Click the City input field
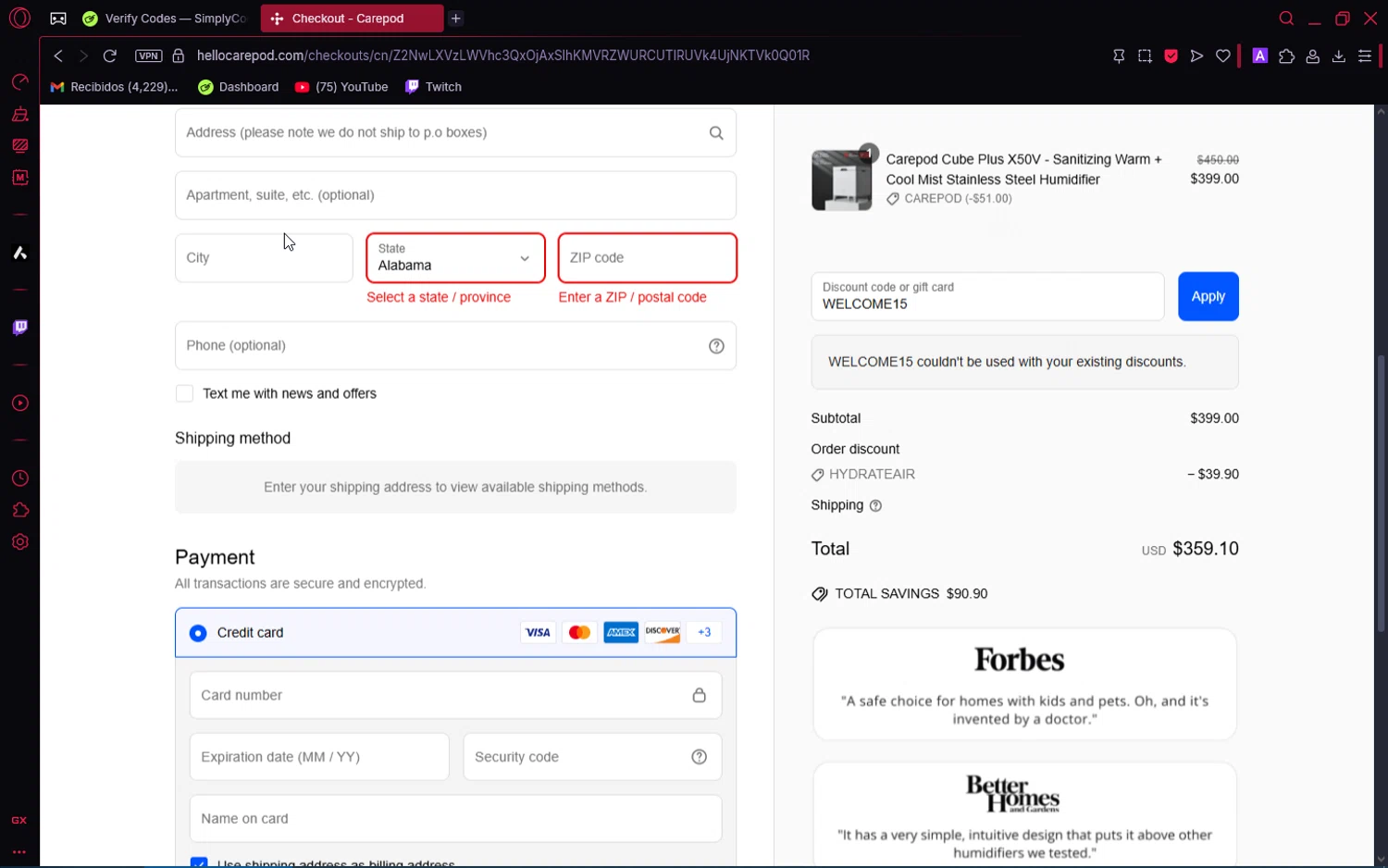Screen dimensions: 1388x868 (264, 257)
